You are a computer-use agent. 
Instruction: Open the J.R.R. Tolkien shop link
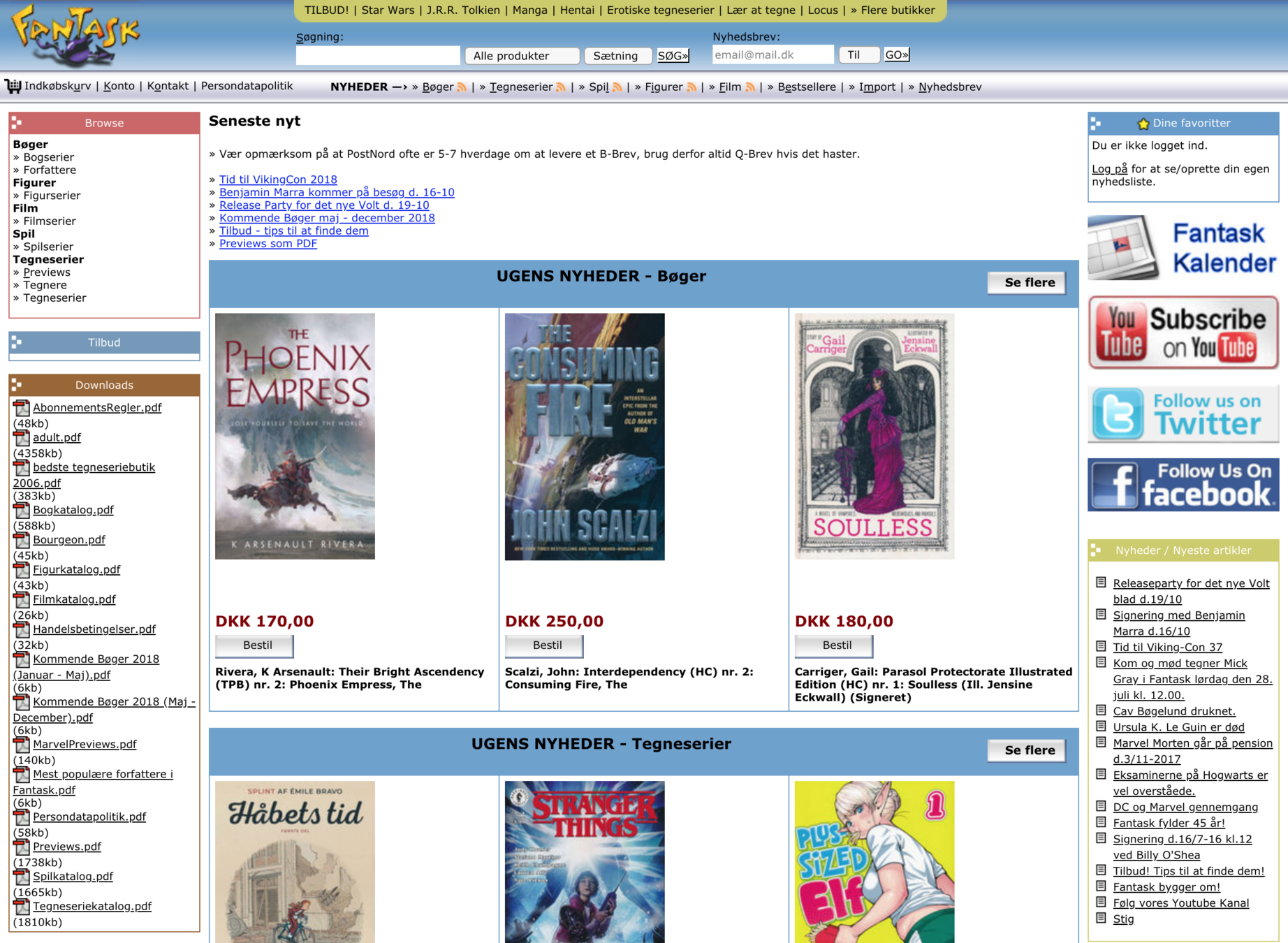(x=463, y=10)
